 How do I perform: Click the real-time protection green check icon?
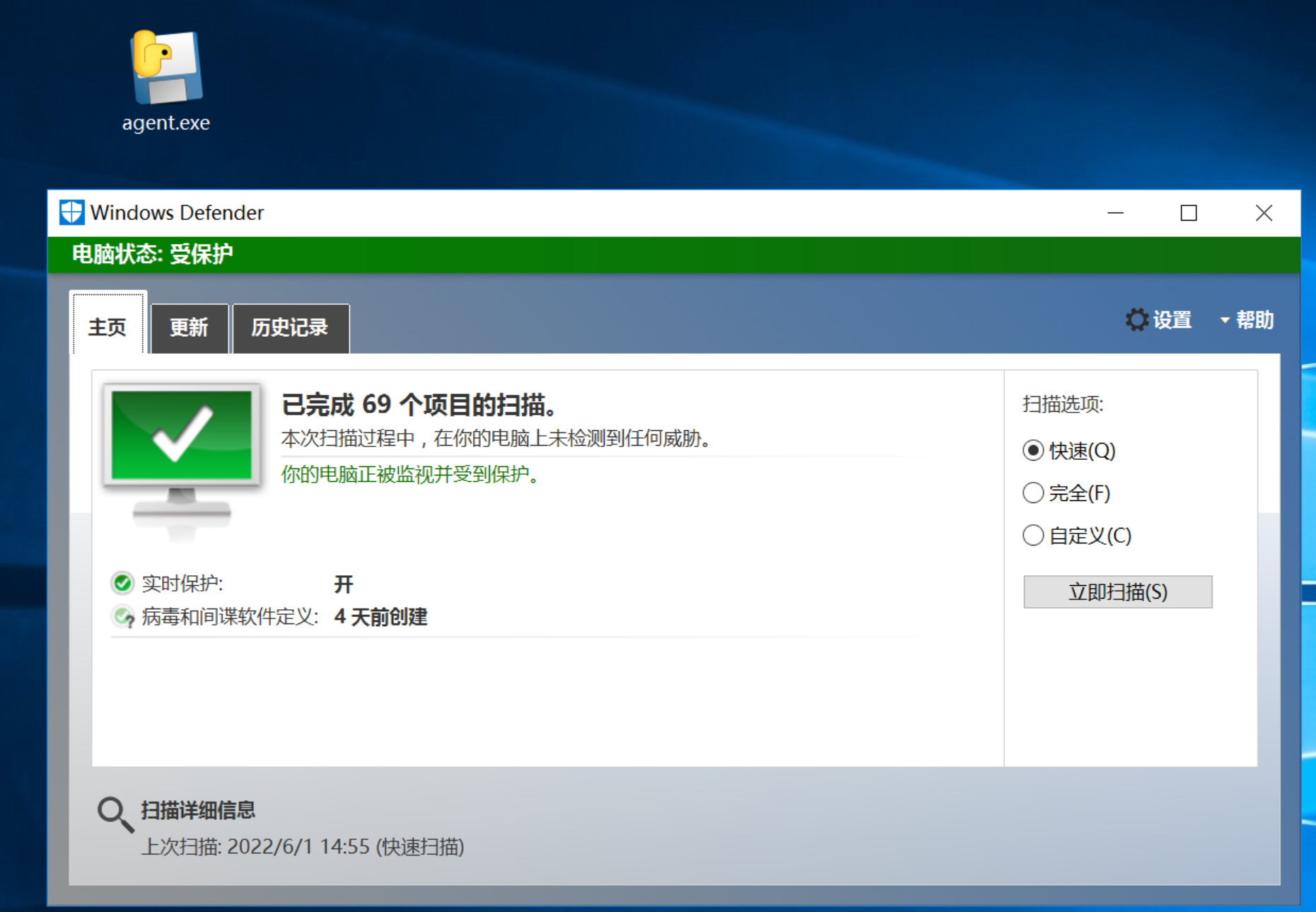point(122,583)
